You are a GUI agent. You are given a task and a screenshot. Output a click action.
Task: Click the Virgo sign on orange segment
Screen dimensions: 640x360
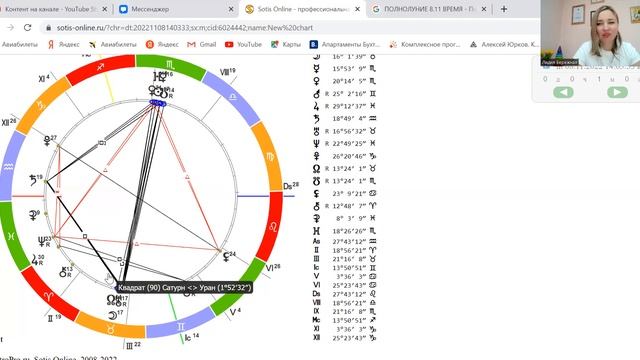(270, 157)
